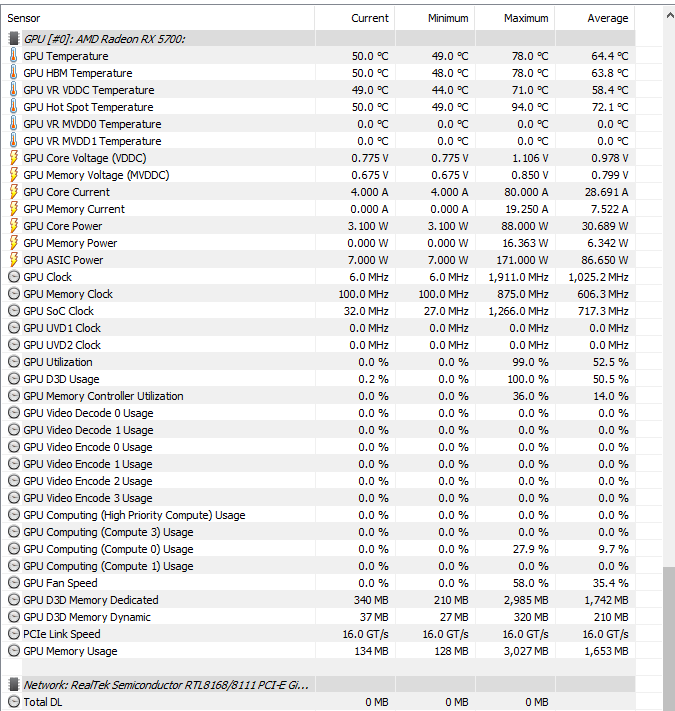The image size is (675, 711).
Task: Click the round icon beside GPU Fan Speed
Action: [14, 583]
